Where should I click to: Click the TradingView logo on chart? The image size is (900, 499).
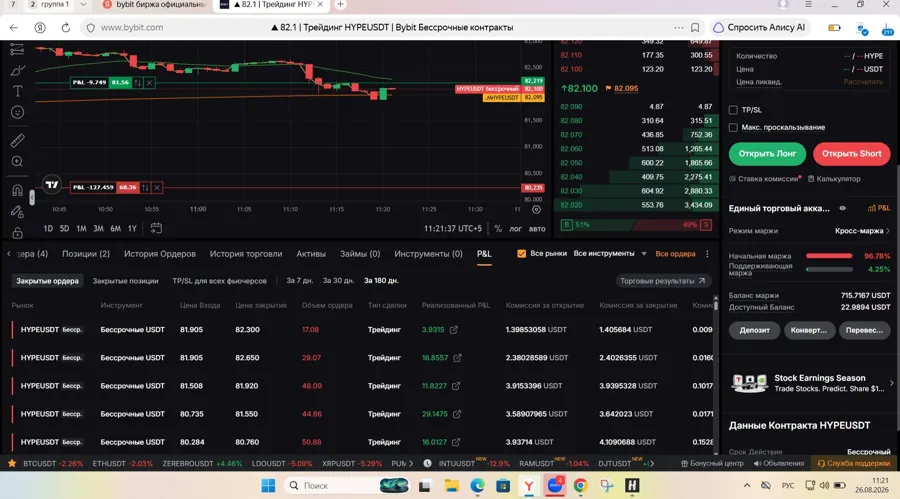pos(52,184)
